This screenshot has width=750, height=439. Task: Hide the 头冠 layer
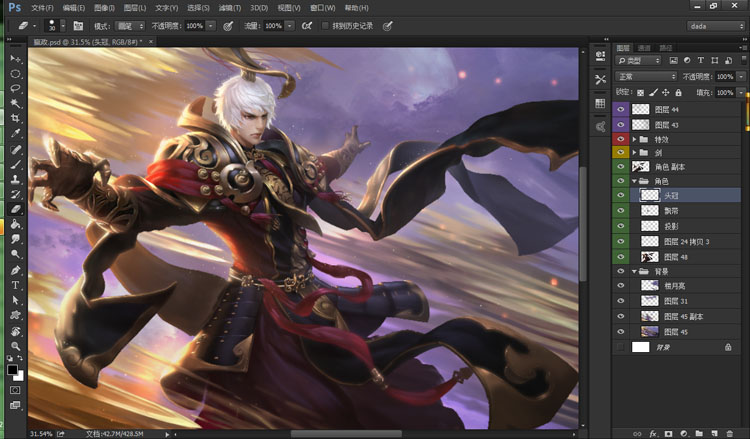coord(620,195)
